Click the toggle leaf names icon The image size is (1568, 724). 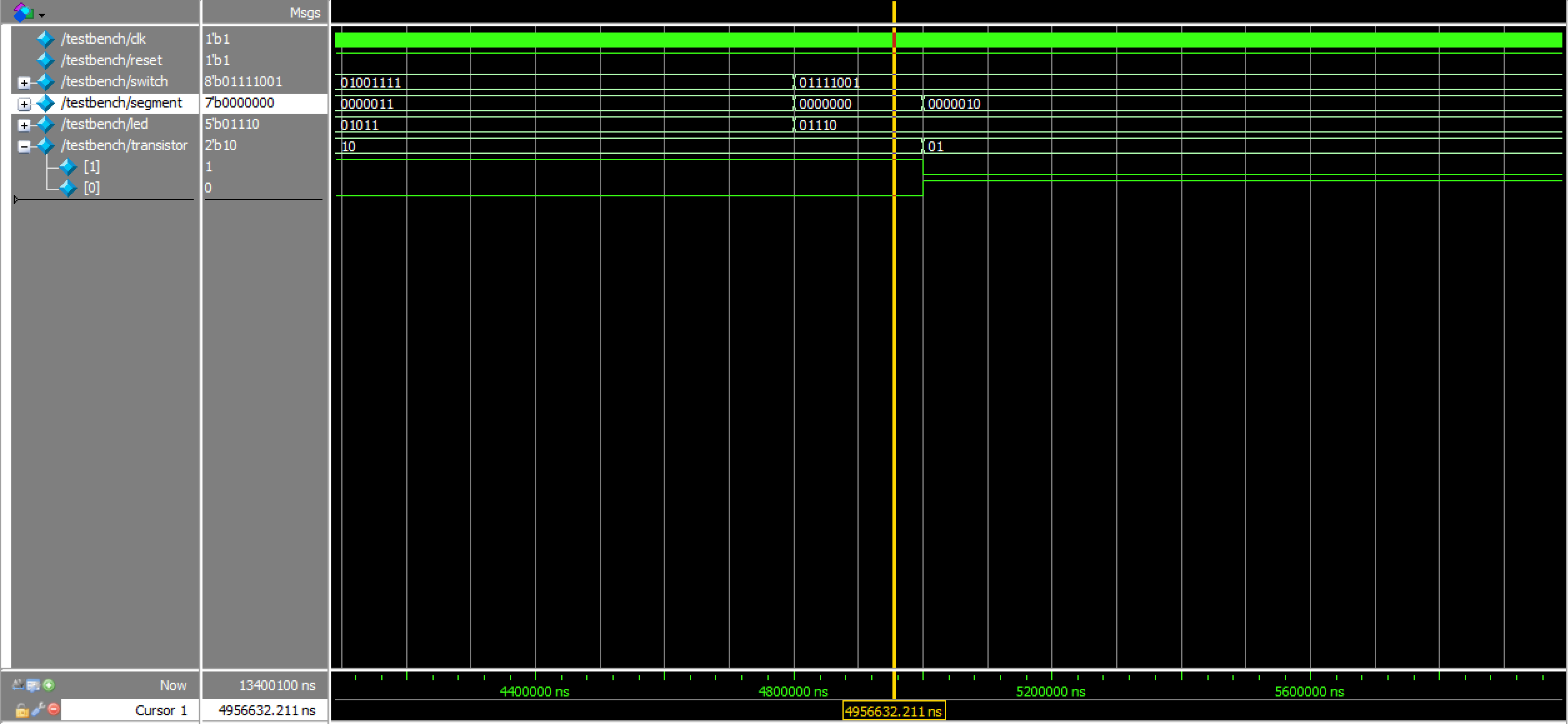point(17,685)
